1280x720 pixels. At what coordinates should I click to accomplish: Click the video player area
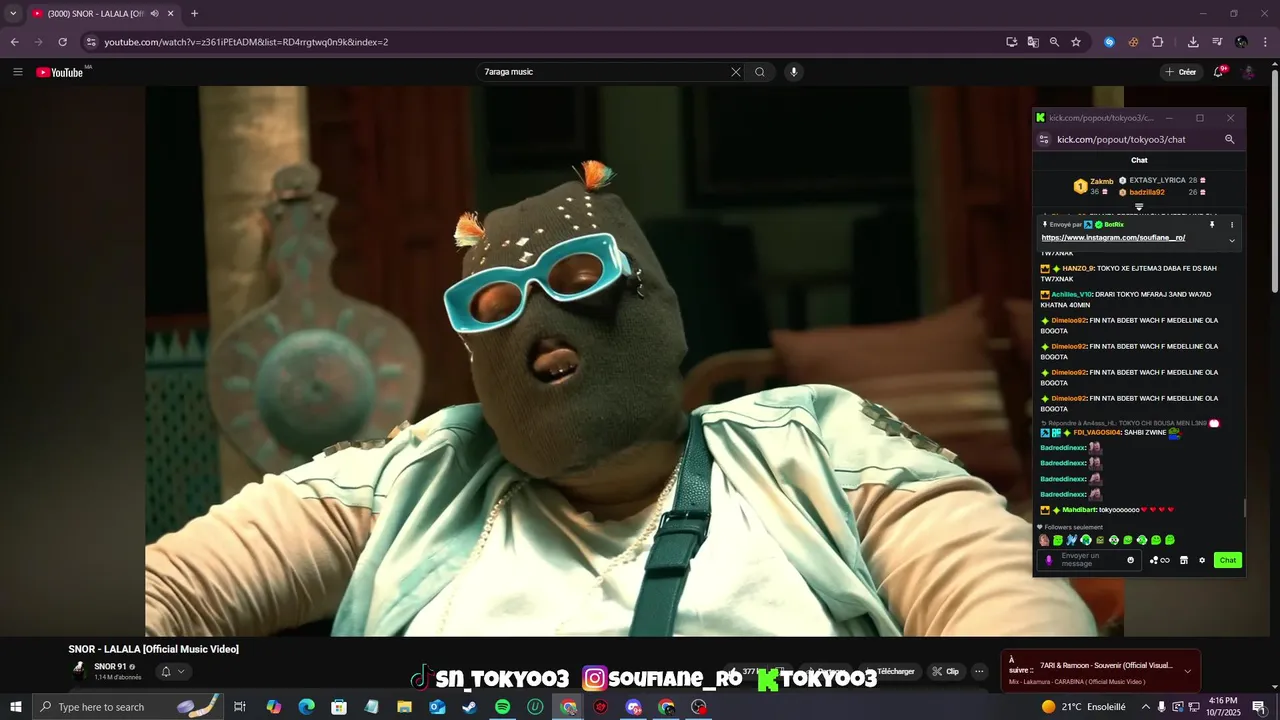pos(634,360)
